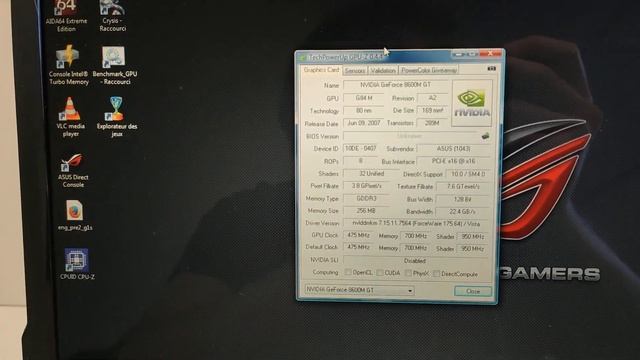The image size is (640, 360).
Task: Click the Close button in GPU-Z
Action: [x=473, y=291]
